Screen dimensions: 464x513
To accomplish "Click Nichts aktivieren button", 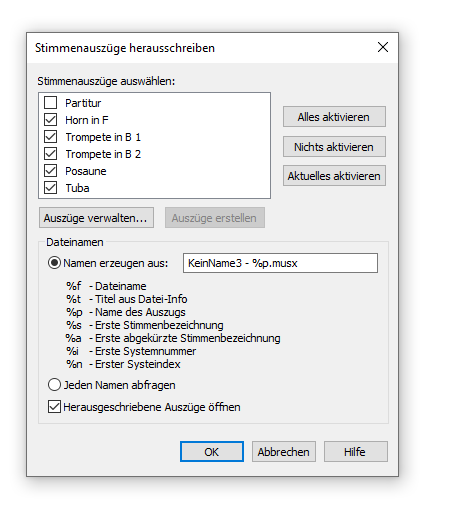I will coord(334,146).
